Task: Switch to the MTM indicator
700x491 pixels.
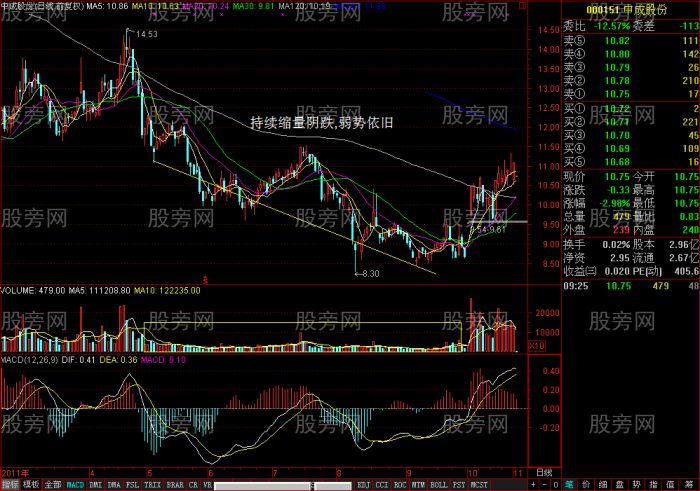Action: [418, 485]
